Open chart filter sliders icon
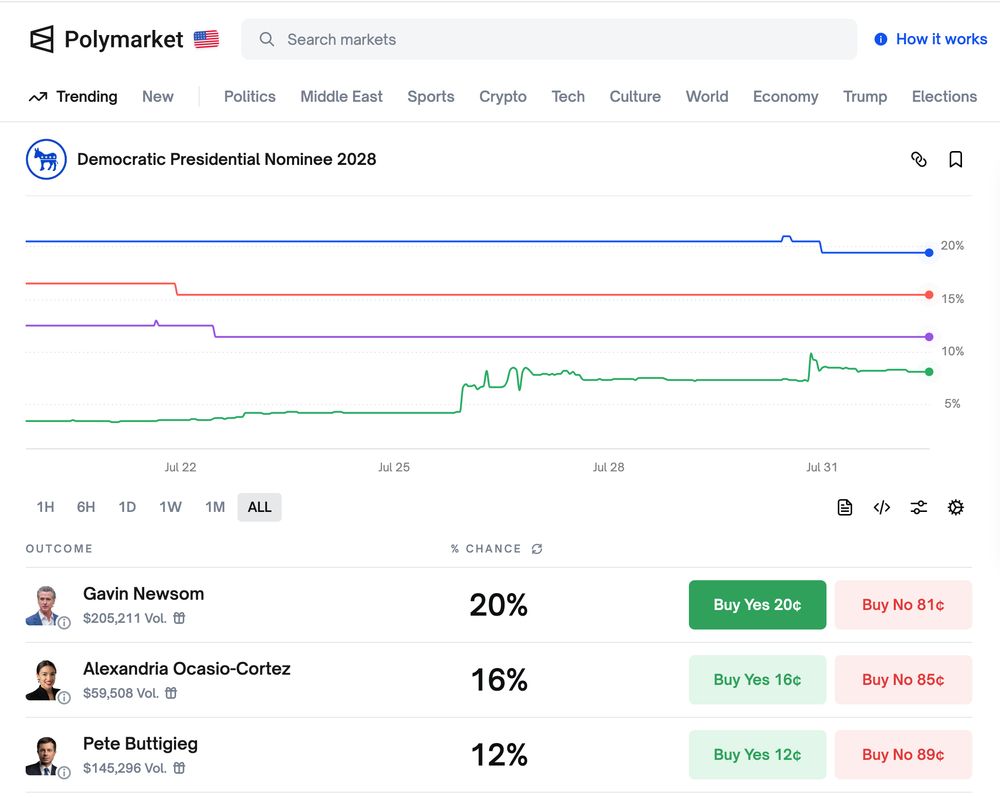Screen dimensions: 1000x797 point(918,508)
